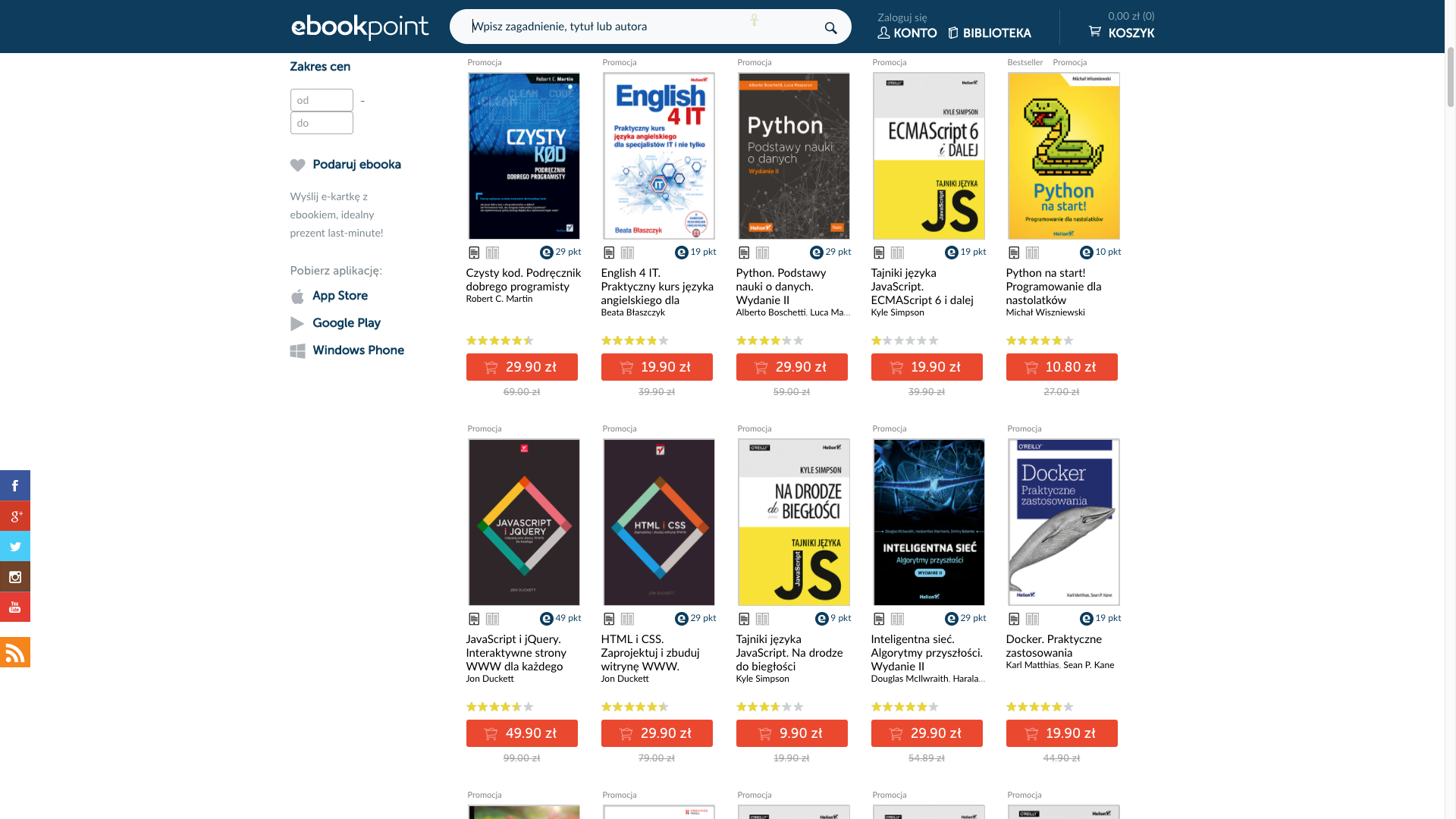Viewport: 1456px width, 819px height.
Task: Open the RSS feed icon
Action: coord(15,652)
